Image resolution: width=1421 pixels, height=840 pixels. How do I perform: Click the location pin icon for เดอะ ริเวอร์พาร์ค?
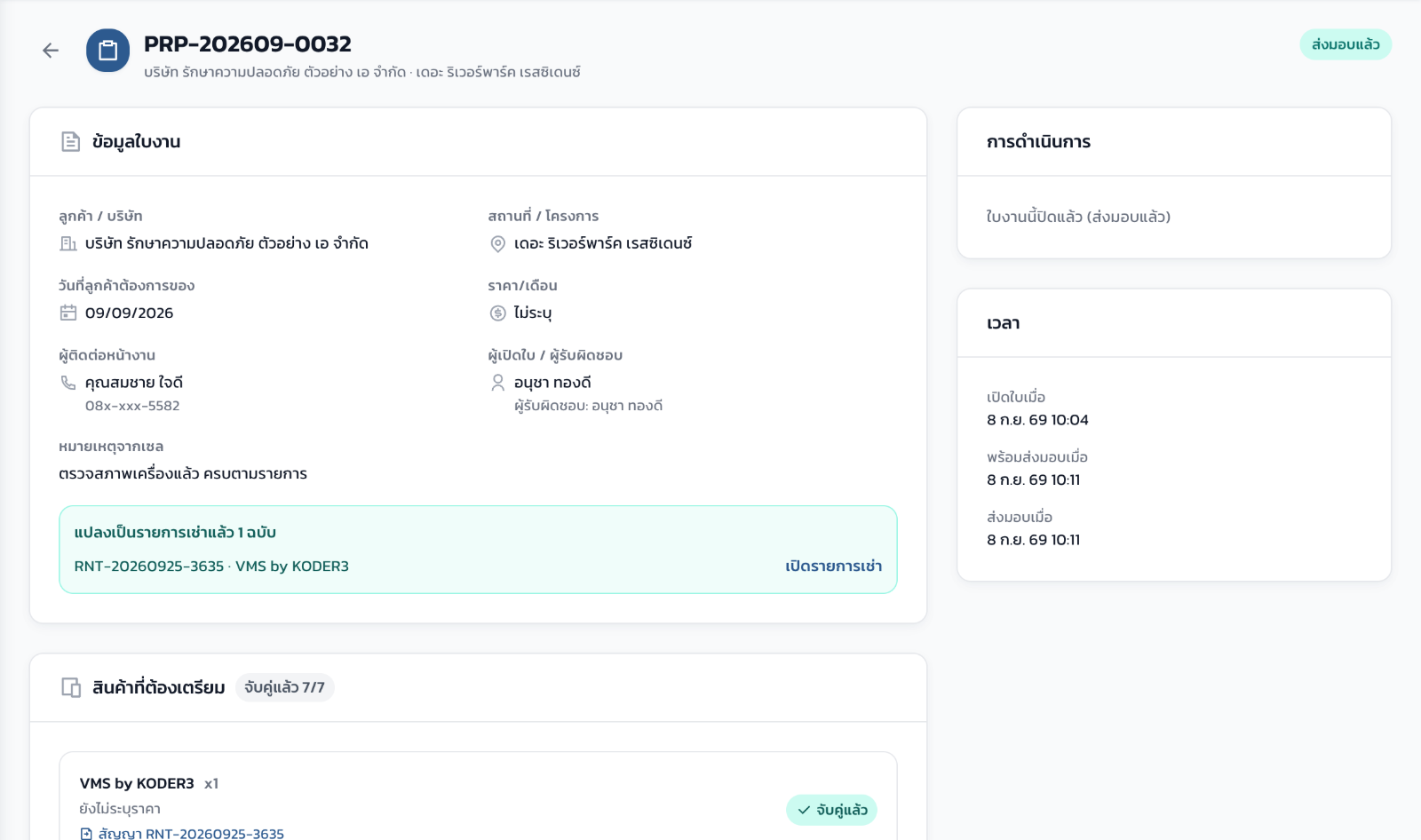(498, 244)
